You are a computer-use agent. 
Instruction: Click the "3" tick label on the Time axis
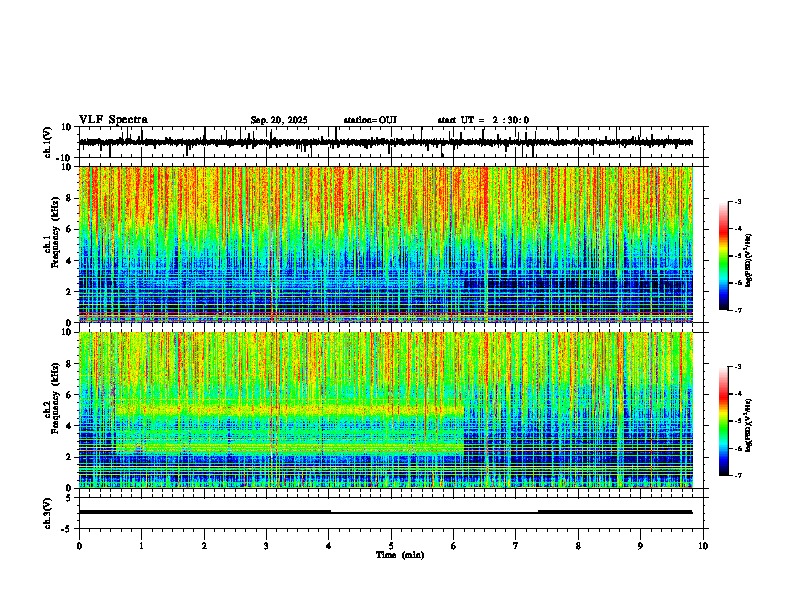(x=266, y=546)
